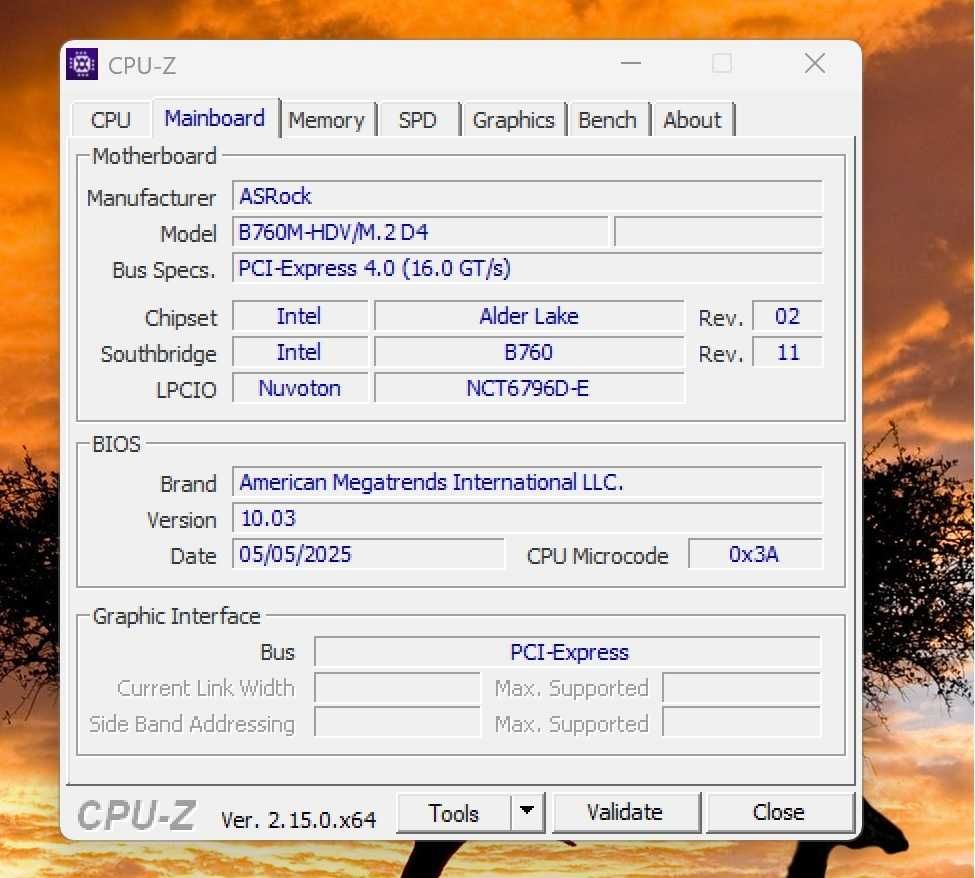This screenshot has height=878, width=975.
Task: Select the Mainboard tab
Action: pos(215,118)
